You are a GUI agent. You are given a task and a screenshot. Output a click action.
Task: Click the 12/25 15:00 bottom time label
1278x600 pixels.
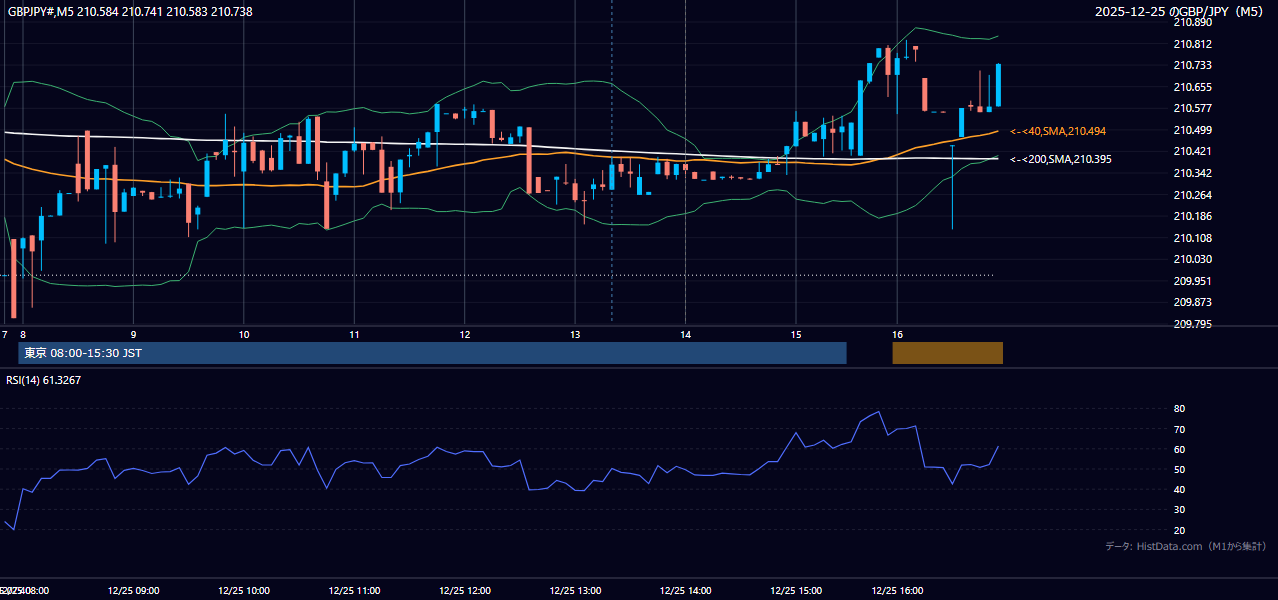[x=796, y=591]
